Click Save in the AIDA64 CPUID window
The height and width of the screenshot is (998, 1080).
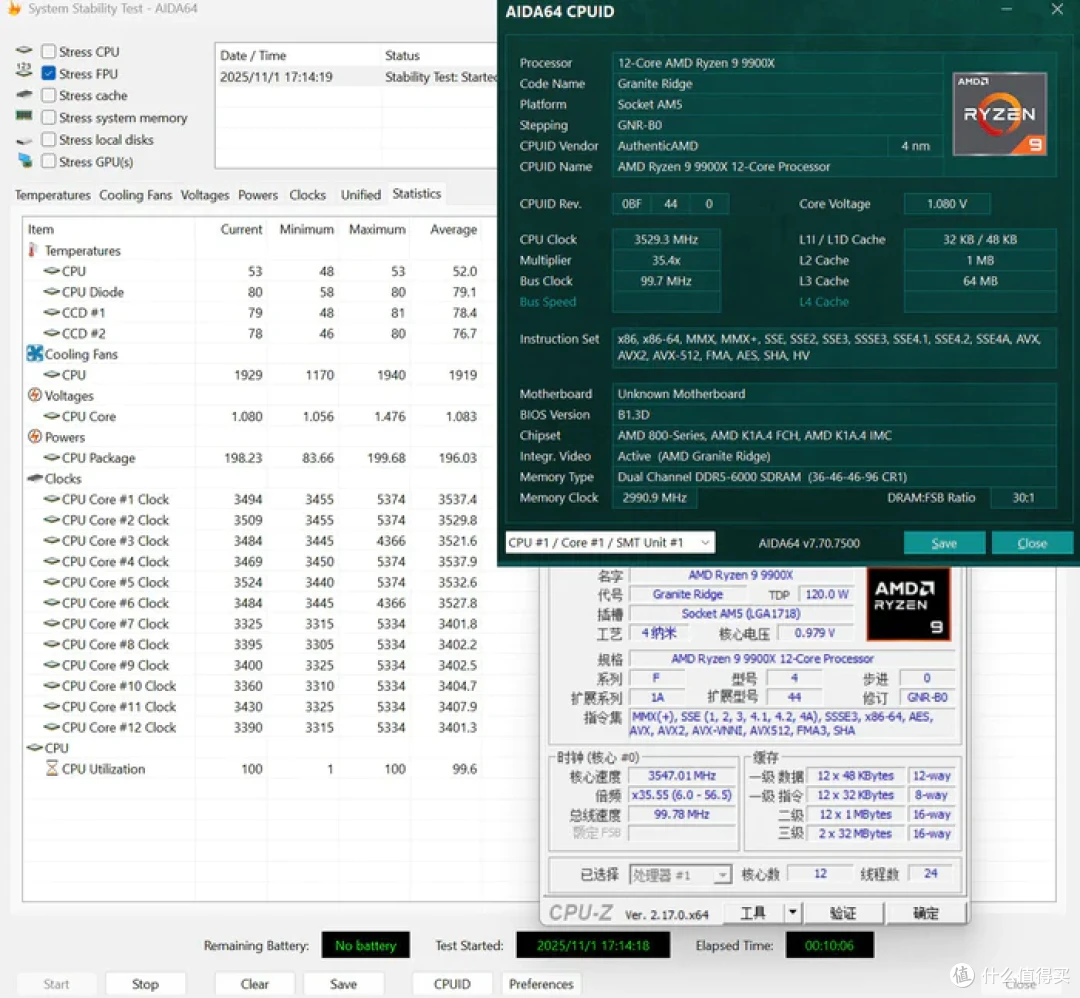click(944, 543)
